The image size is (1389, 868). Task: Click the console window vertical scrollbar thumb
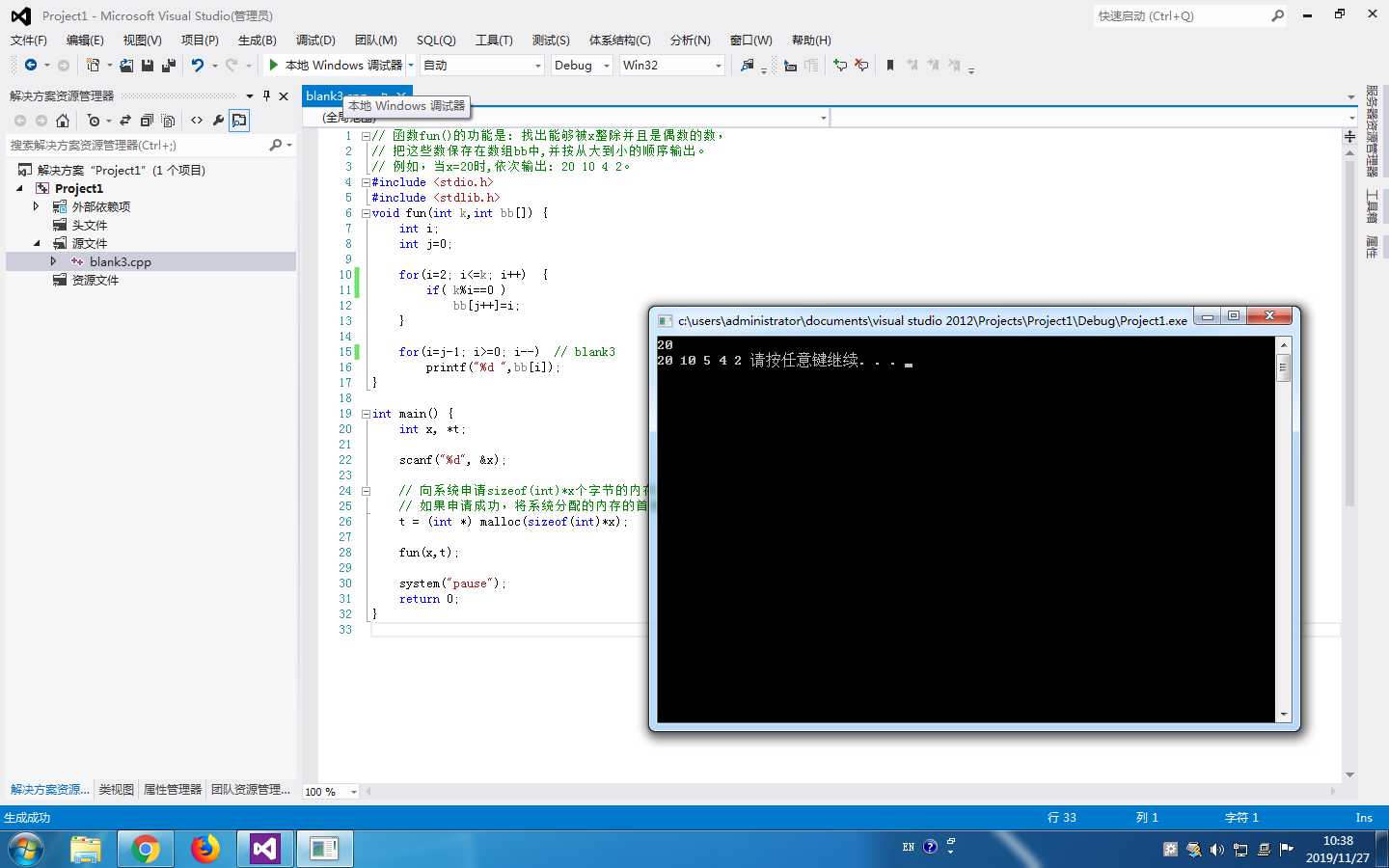click(x=1283, y=367)
